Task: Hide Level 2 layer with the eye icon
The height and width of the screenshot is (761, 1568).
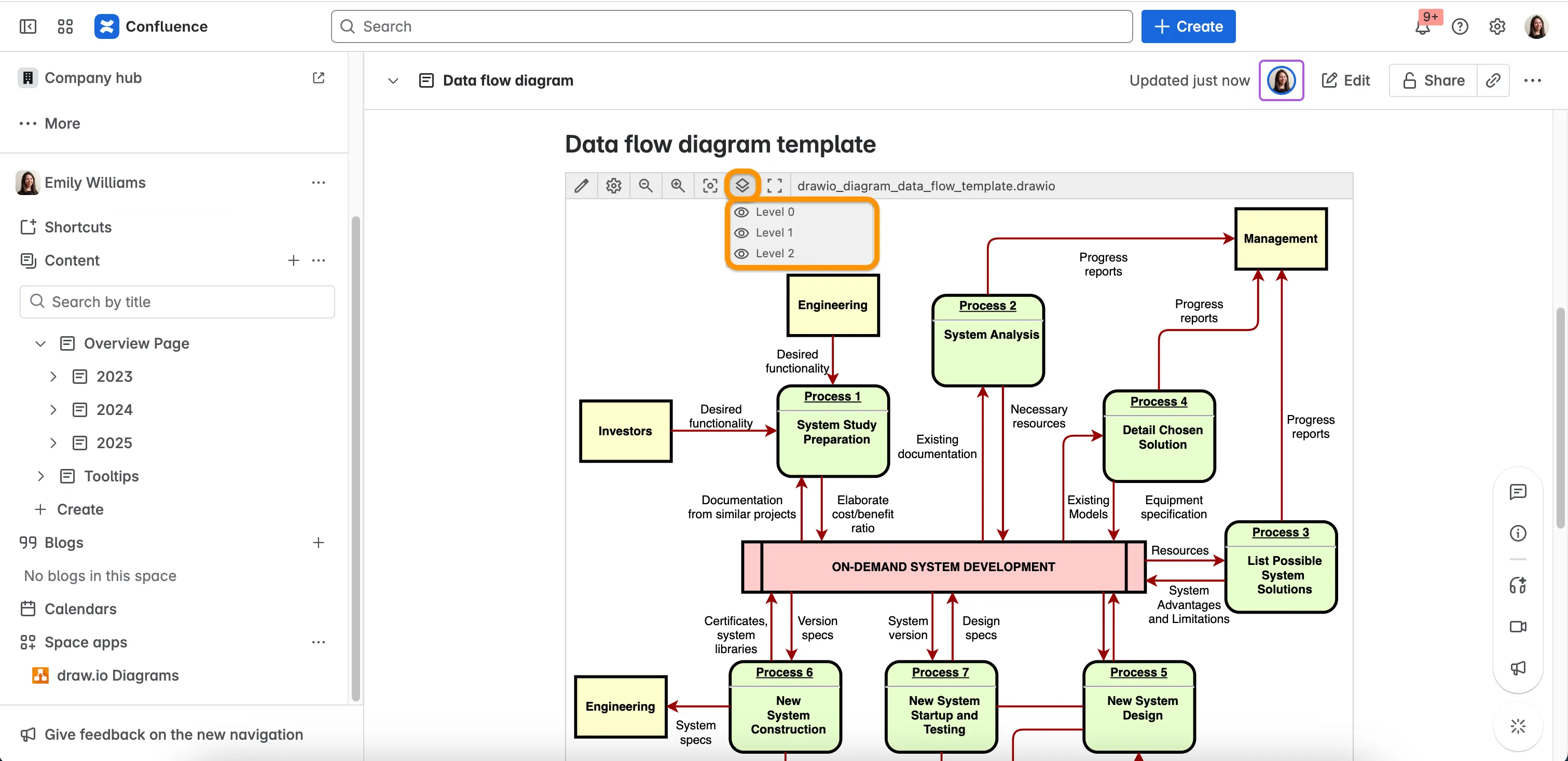Action: coord(741,254)
